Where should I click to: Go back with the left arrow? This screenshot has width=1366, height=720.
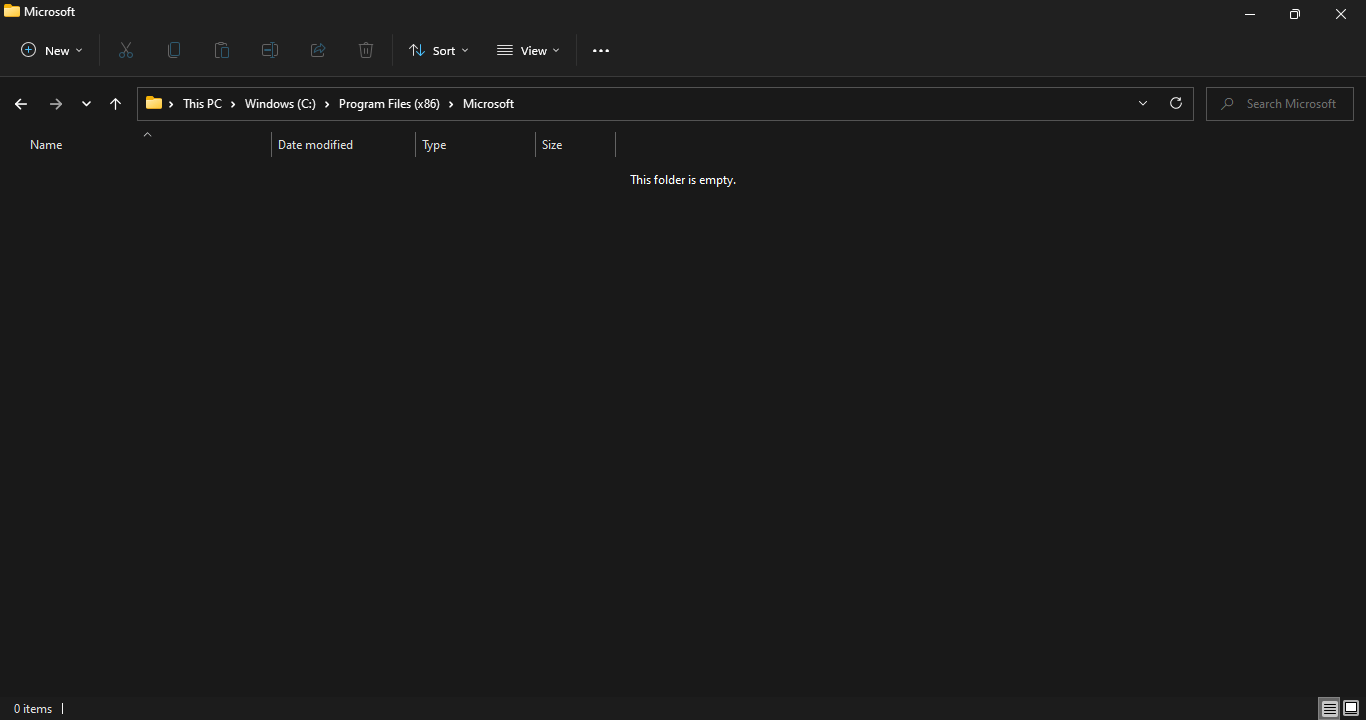(21, 104)
